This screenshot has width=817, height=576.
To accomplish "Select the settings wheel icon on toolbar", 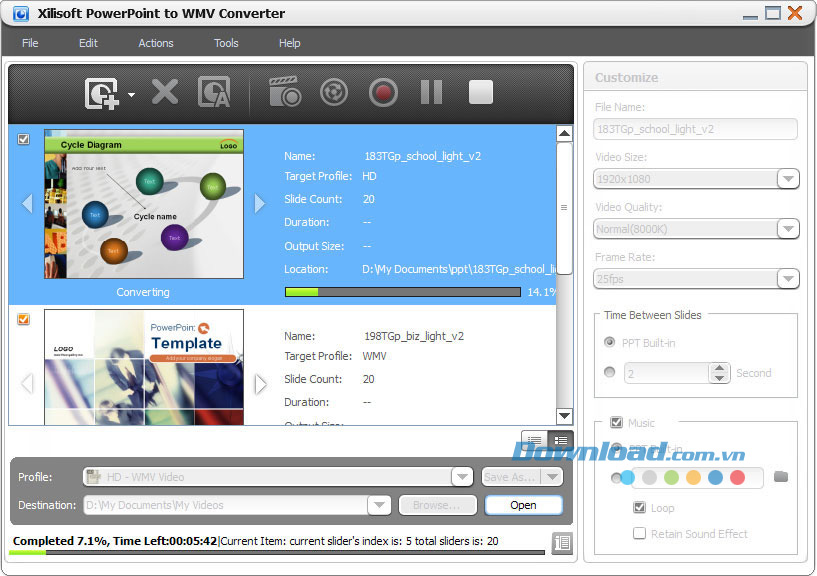I will tap(333, 92).
